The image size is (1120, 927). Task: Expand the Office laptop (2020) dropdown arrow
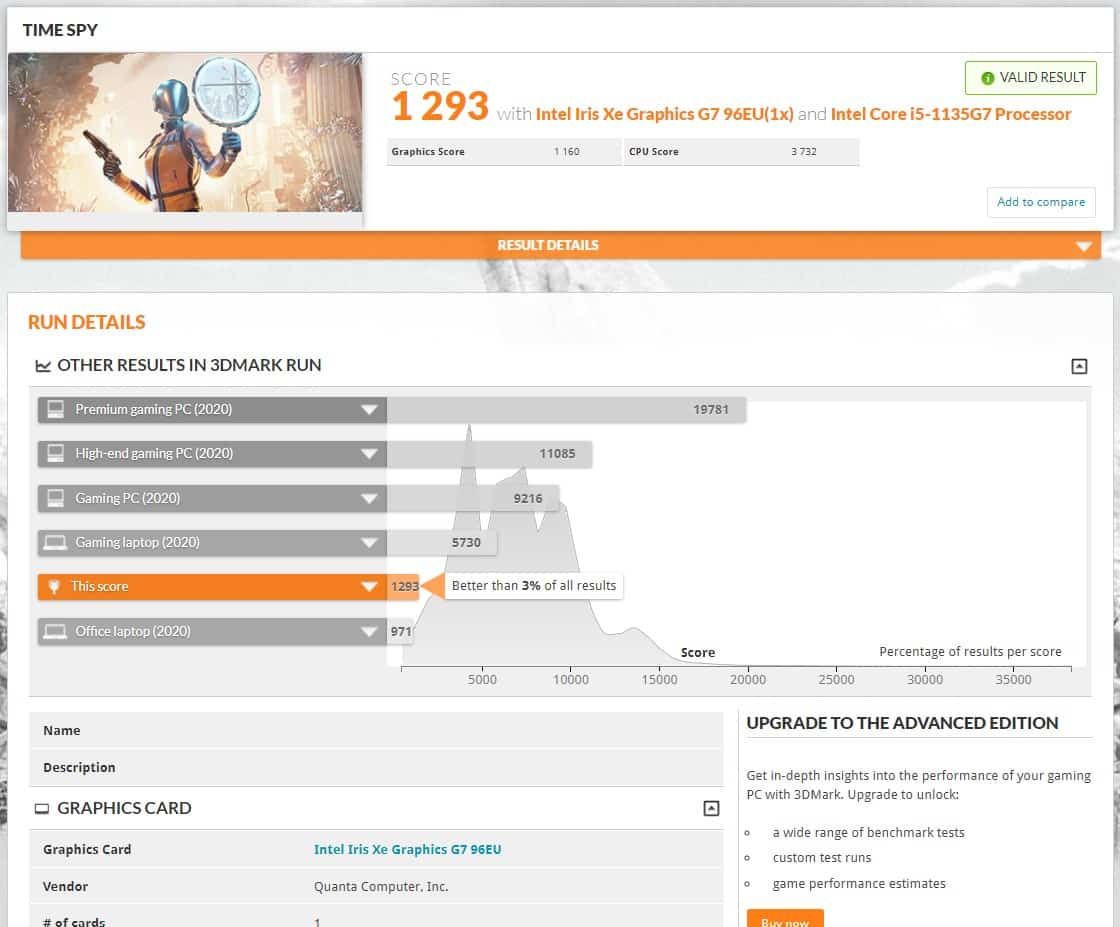pos(369,632)
